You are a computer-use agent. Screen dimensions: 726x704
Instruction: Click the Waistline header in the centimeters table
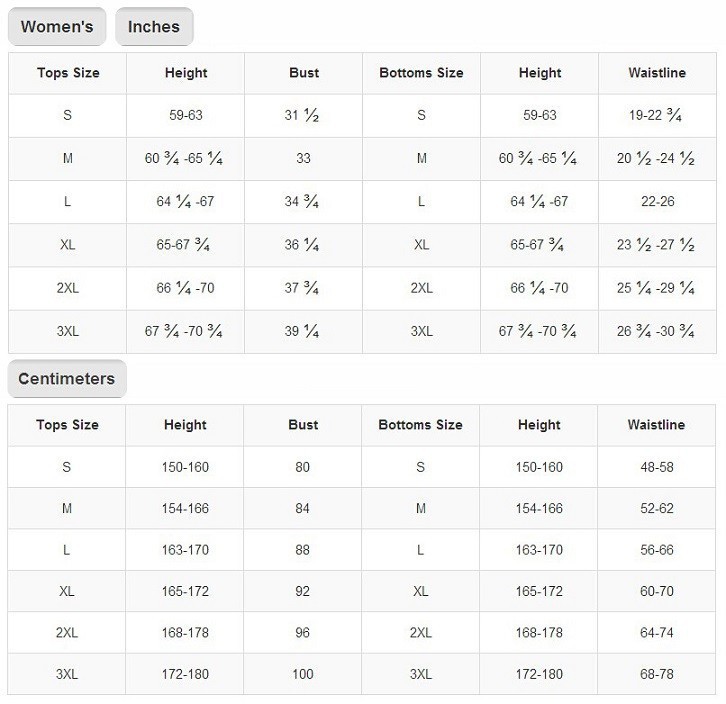point(656,425)
